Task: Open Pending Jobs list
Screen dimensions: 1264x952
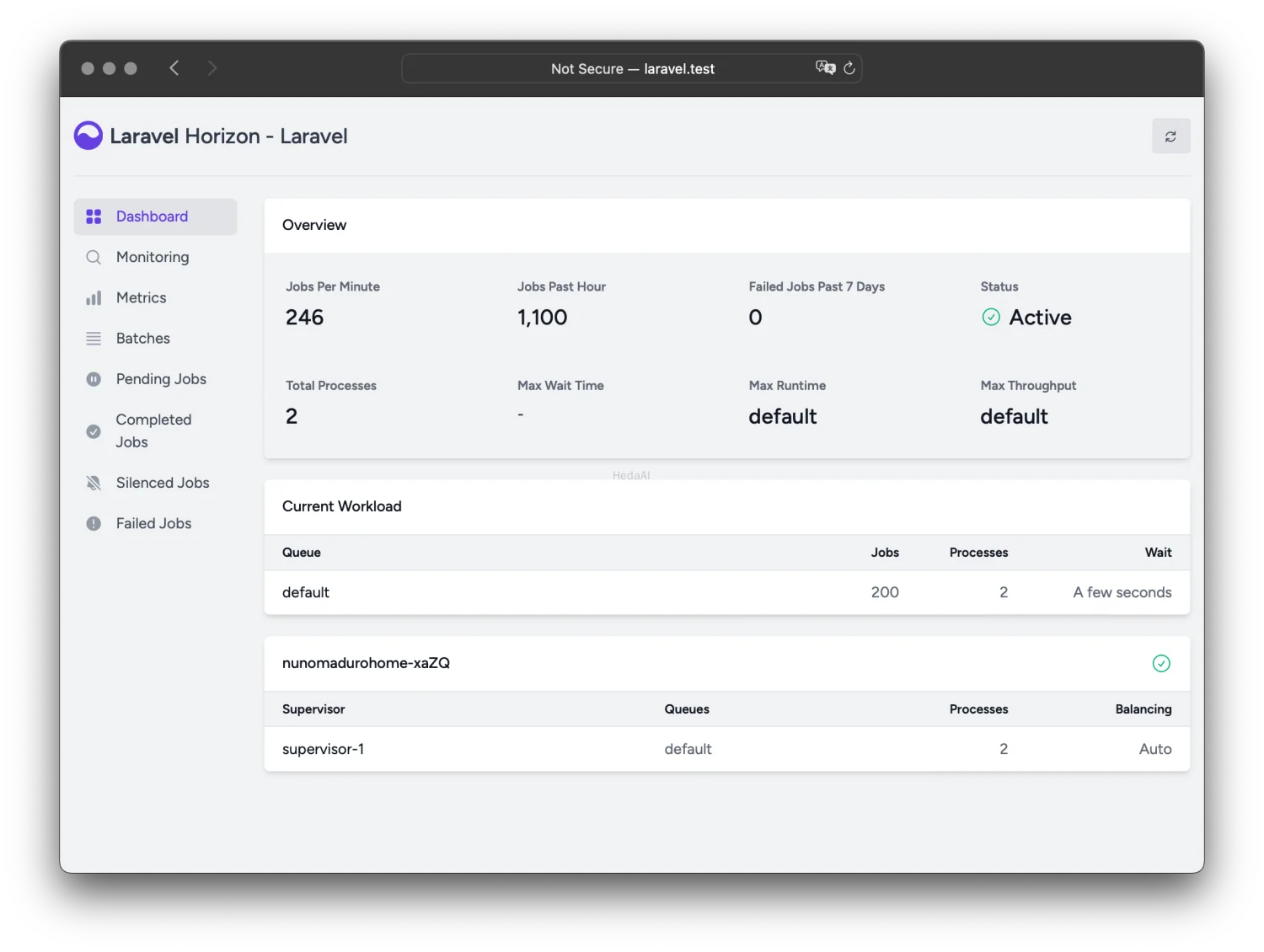Action: (x=155, y=379)
